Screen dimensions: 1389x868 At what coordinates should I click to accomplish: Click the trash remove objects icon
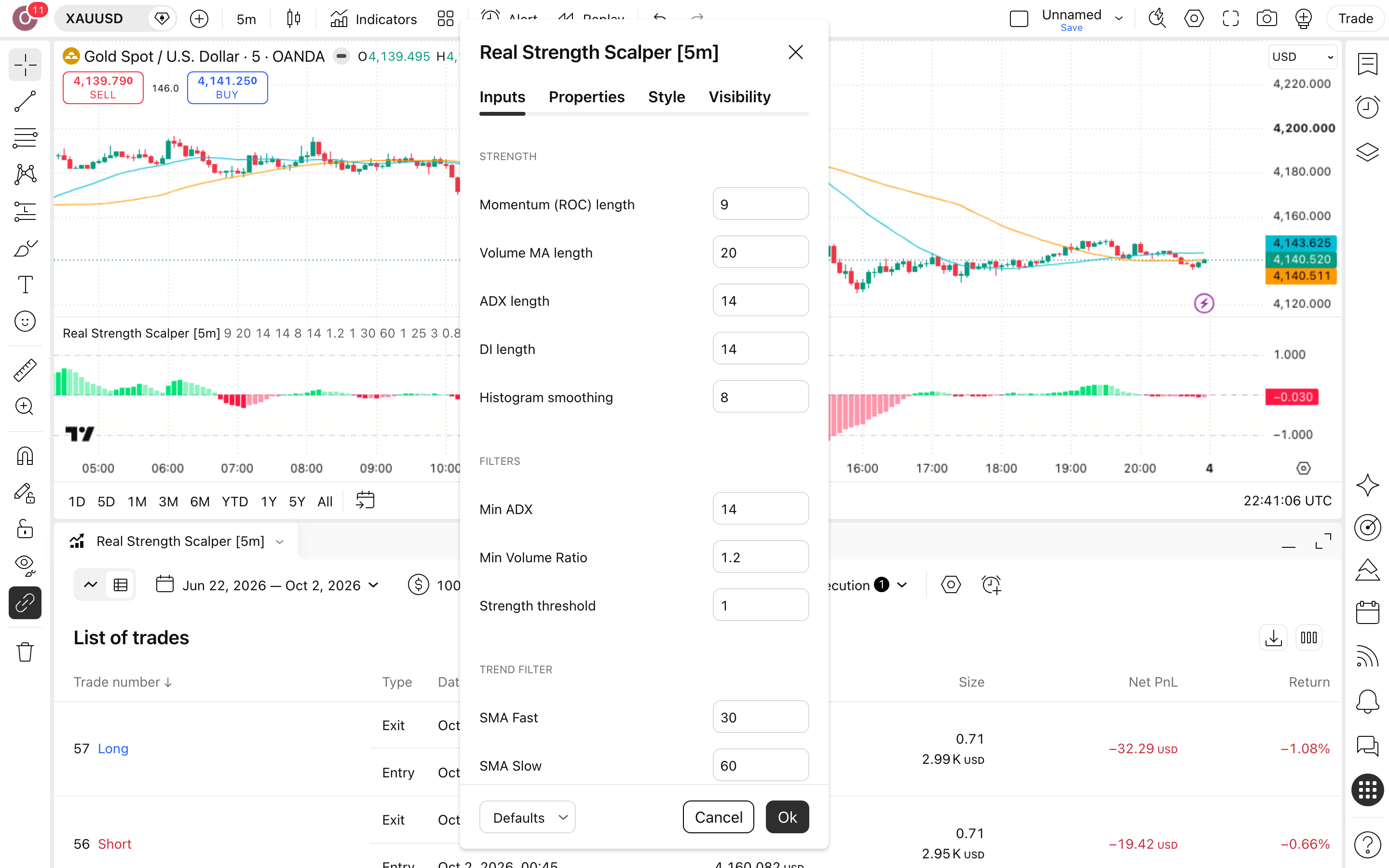(25, 652)
